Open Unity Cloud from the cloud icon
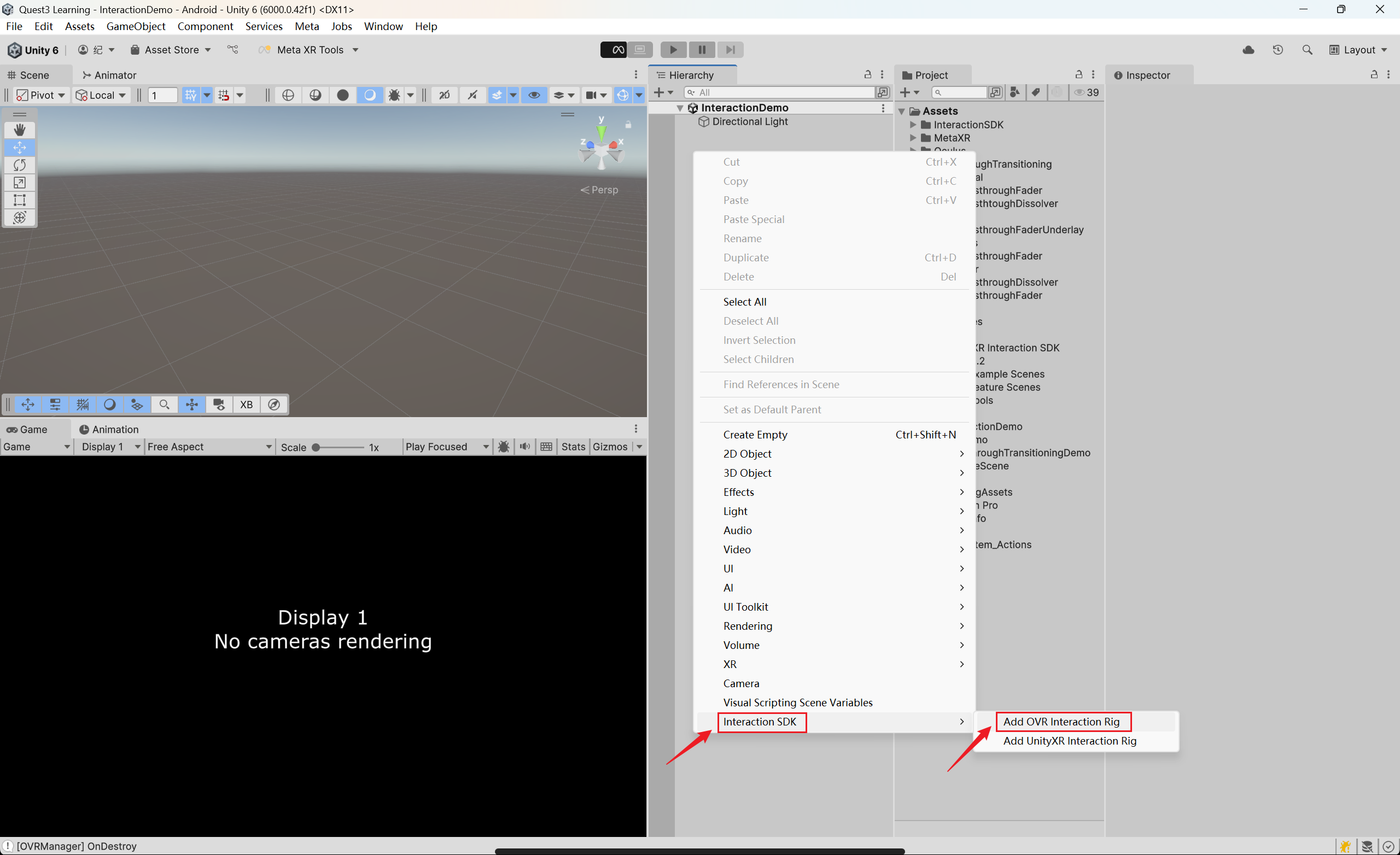 (x=1248, y=50)
